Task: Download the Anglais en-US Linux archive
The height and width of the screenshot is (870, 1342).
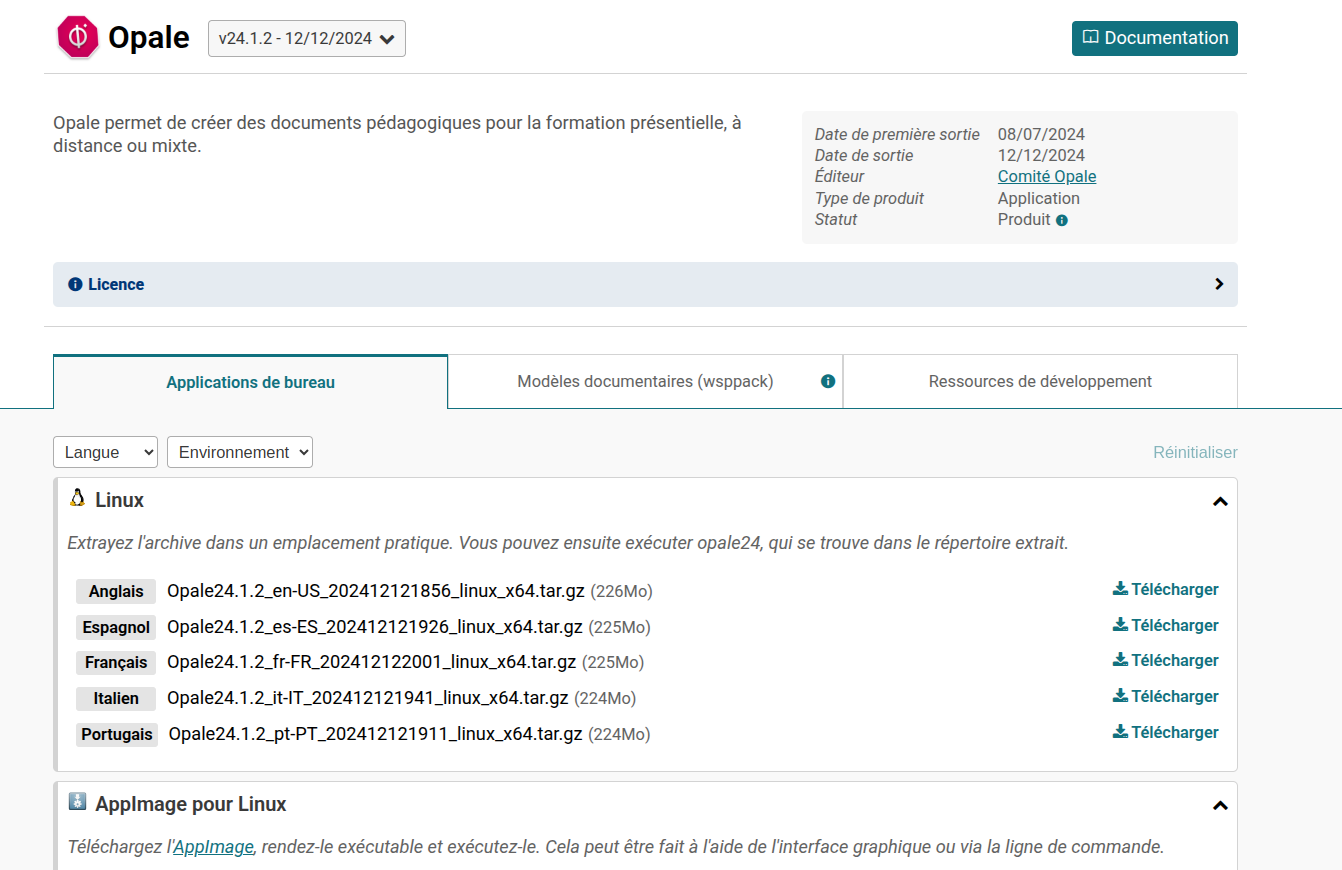Action: [x=1166, y=589]
